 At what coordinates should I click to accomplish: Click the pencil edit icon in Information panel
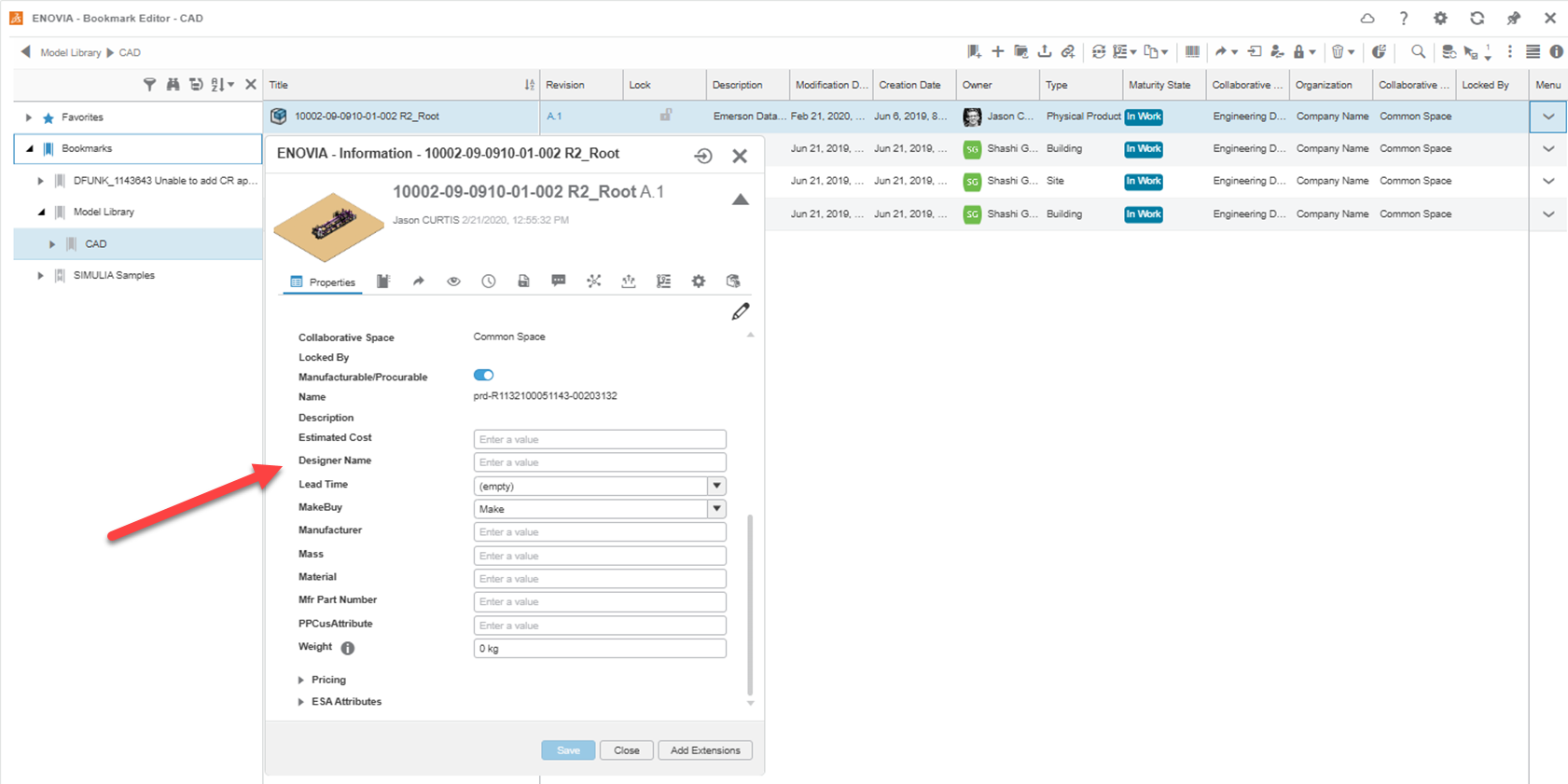click(x=740, y=311)
